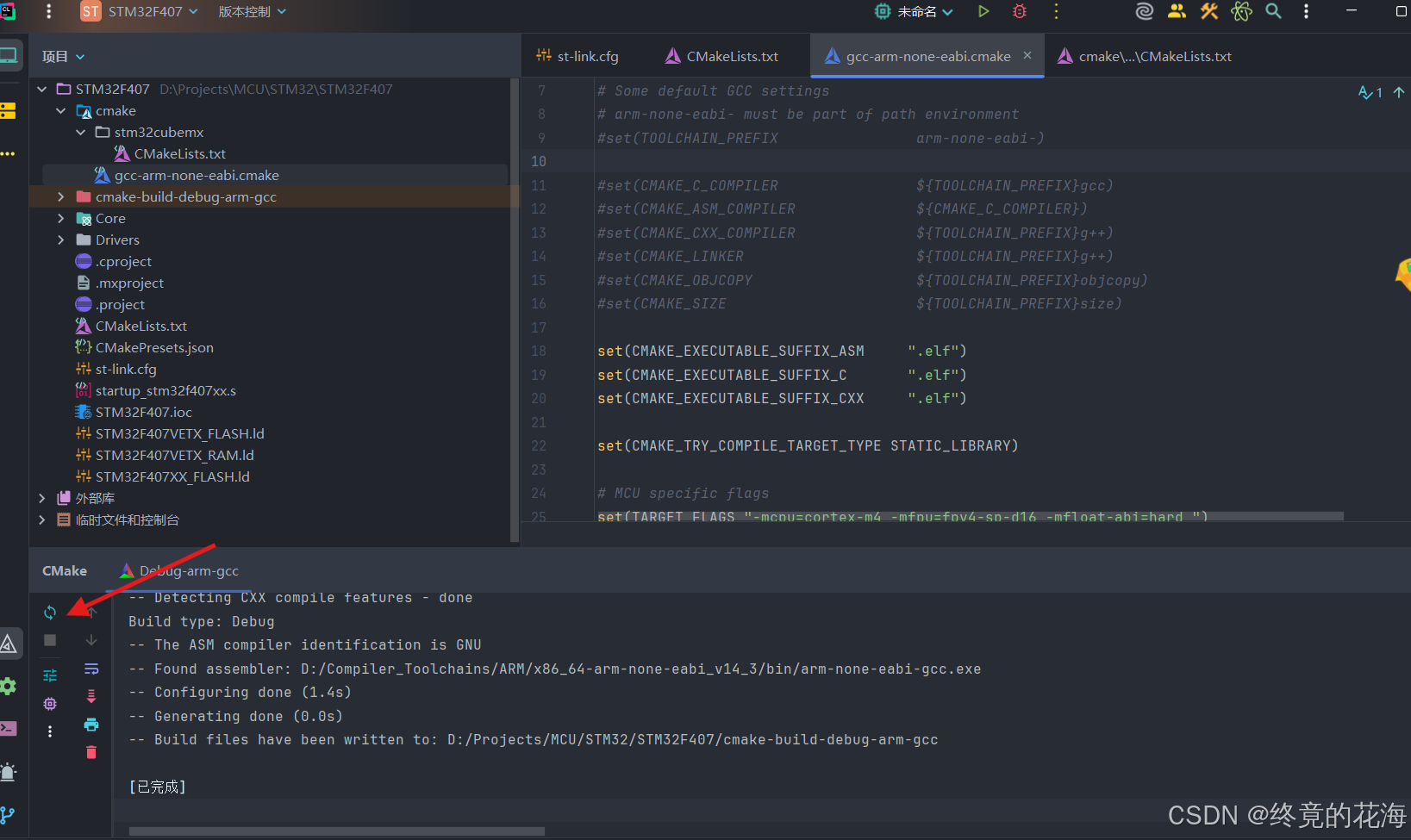The height and width of the screenshot is (840, 1411).
Task: Expand the 临时文件和控制台 node
Action: (41, 520)
